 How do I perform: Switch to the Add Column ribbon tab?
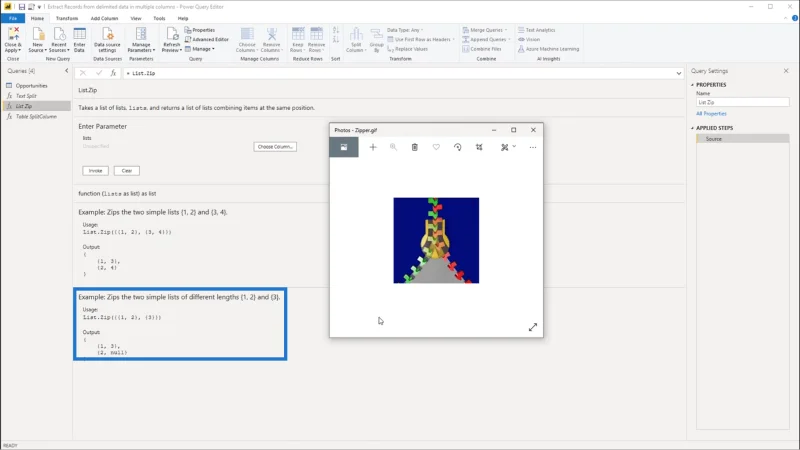pyautogui.click(x=104, y=18)
